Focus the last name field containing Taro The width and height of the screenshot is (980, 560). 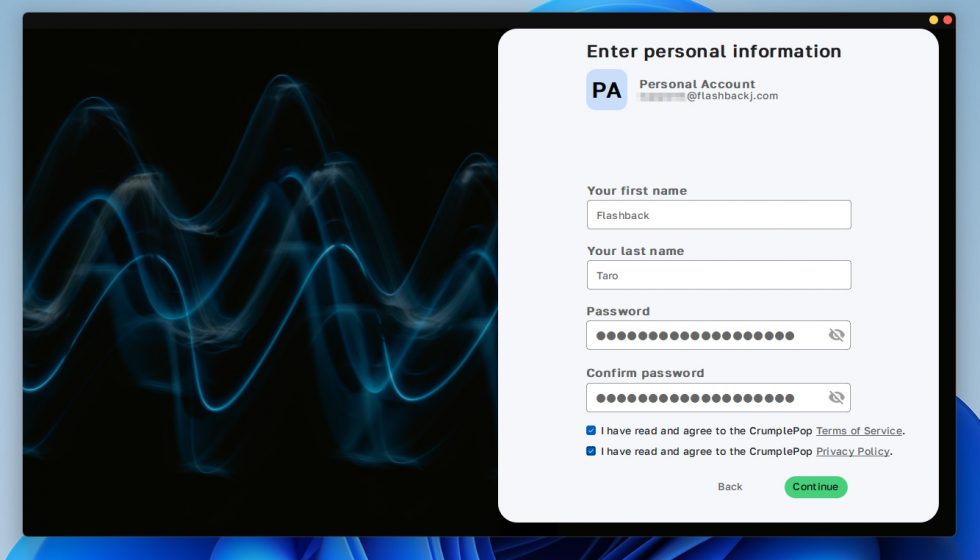(x=719, y=275)
